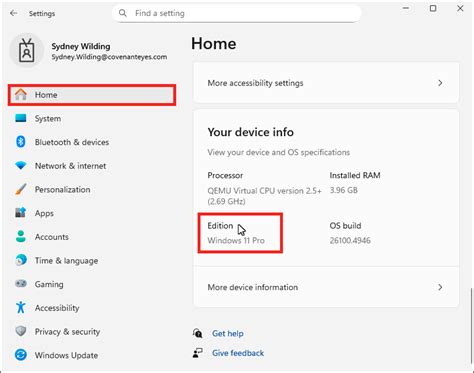Click the Sydney Wilding account name
This screenshot has width=474, height=373.
pos(81,46)
